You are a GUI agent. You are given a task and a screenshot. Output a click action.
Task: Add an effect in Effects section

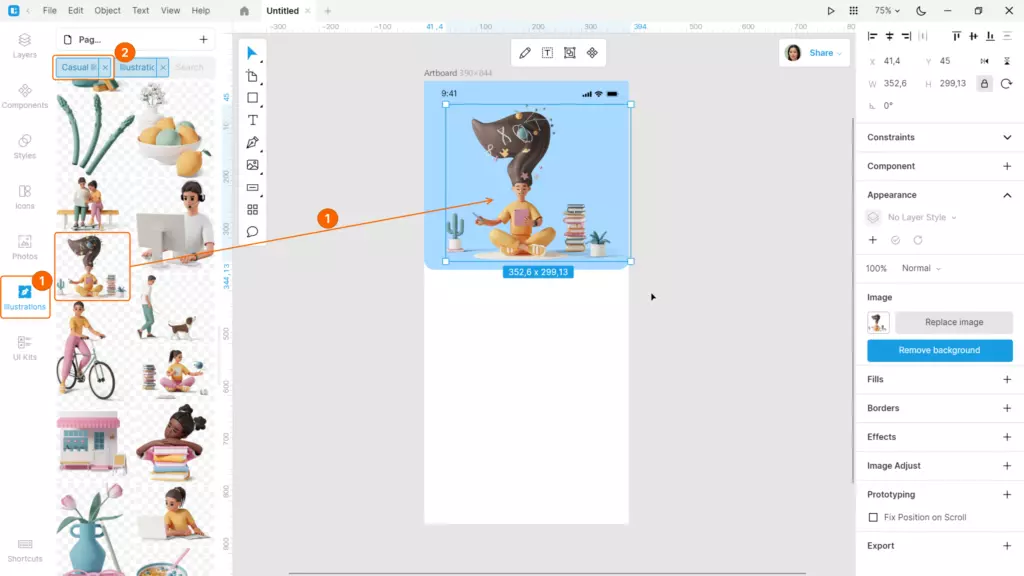coord(1007,437)
